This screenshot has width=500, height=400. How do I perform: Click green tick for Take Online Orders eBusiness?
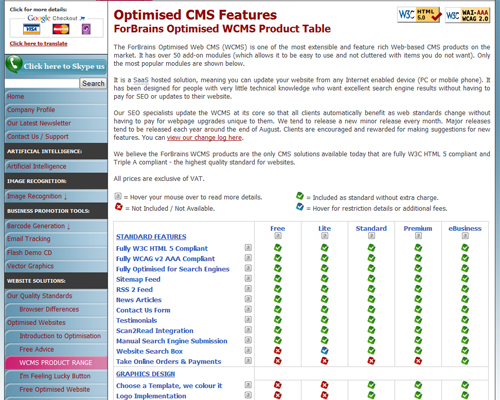coord(465,361)
